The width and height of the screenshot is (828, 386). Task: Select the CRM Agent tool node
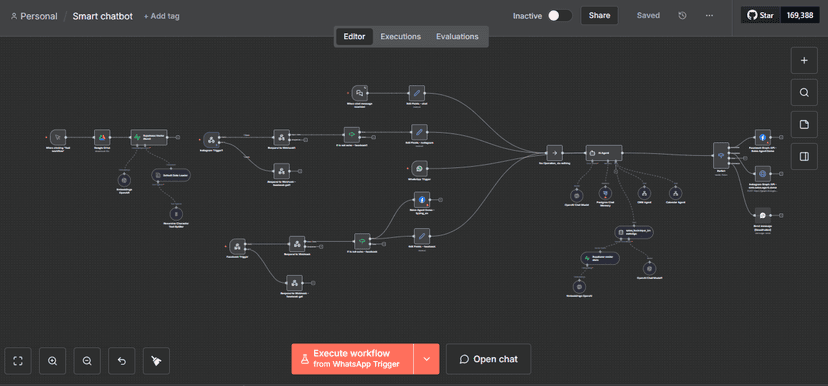644,193
